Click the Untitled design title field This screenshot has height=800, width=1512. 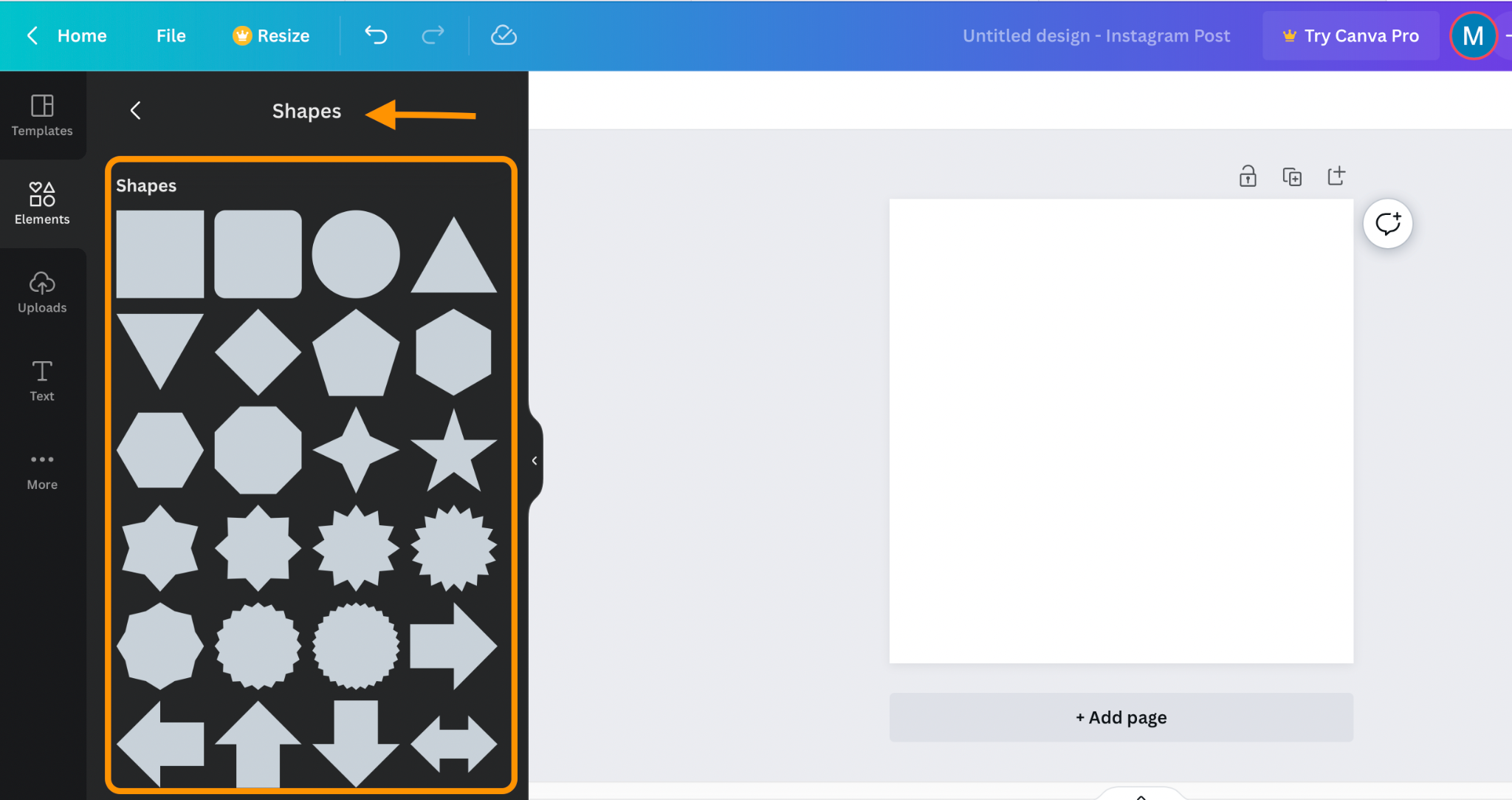[x=1096, y=35]
